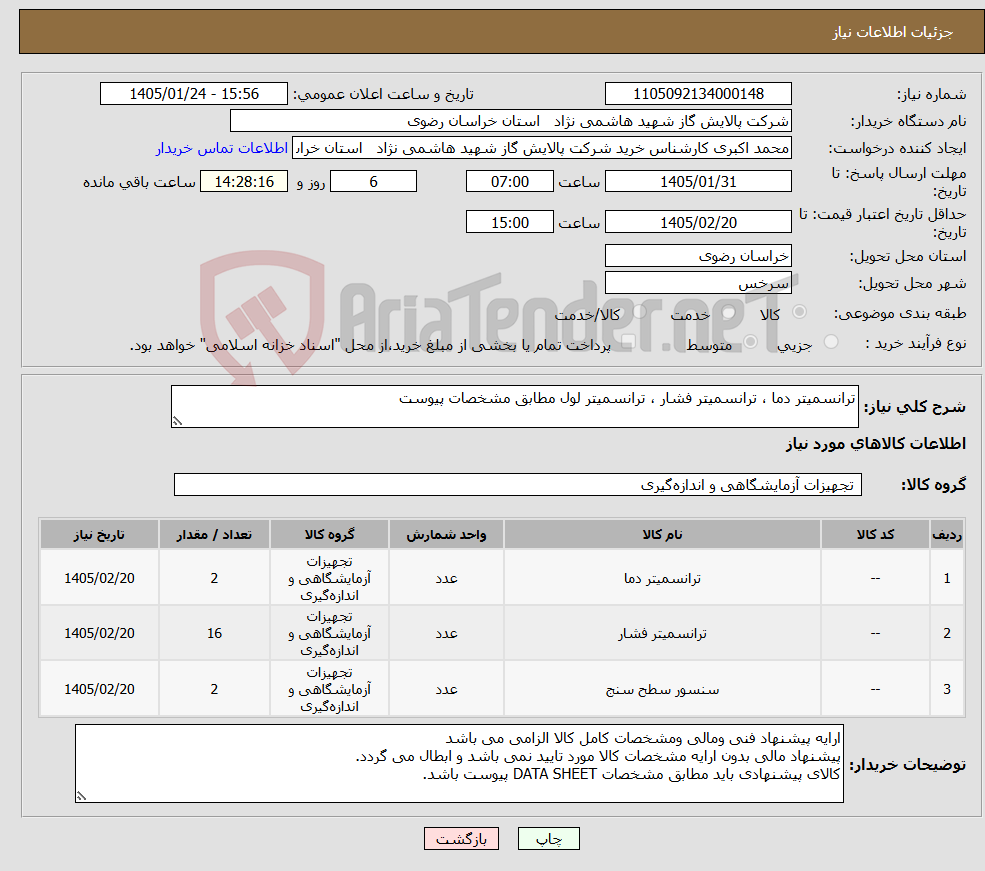
Task: Click the ردیف column header
Action: [x=947, y=534]
